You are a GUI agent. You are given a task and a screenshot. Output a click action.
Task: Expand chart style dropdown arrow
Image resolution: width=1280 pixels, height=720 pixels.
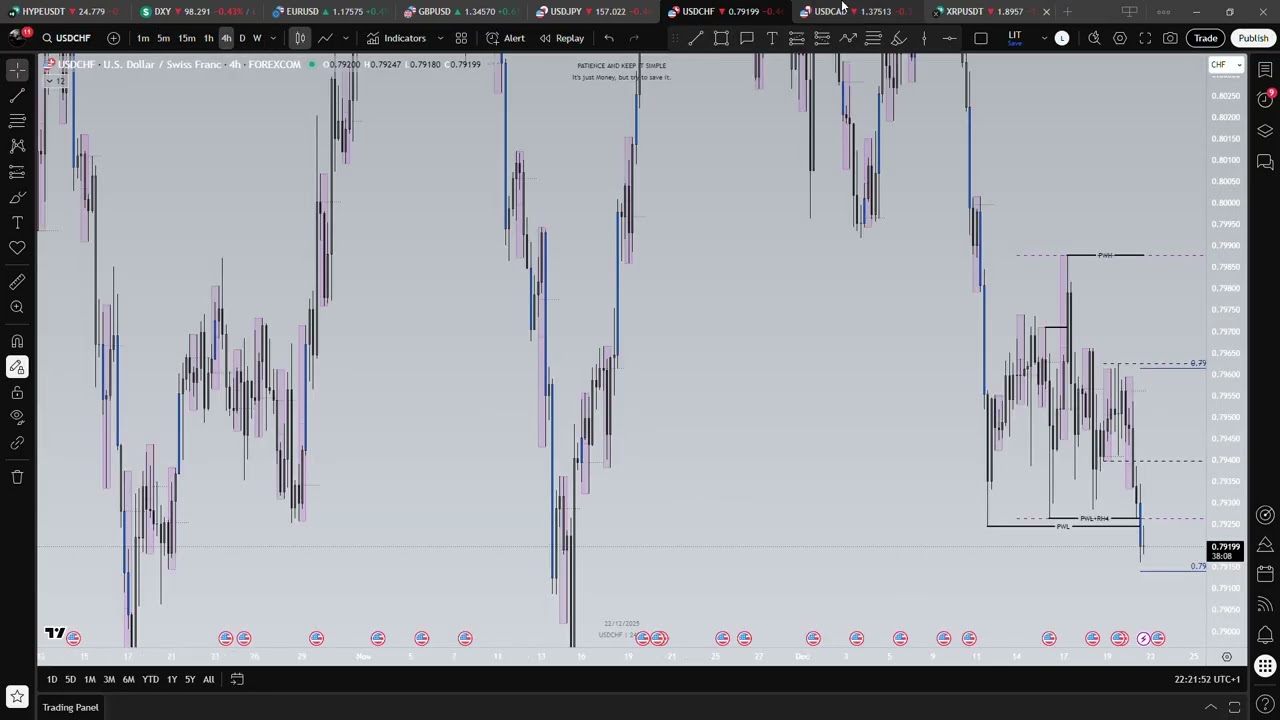tap(345, 38)
